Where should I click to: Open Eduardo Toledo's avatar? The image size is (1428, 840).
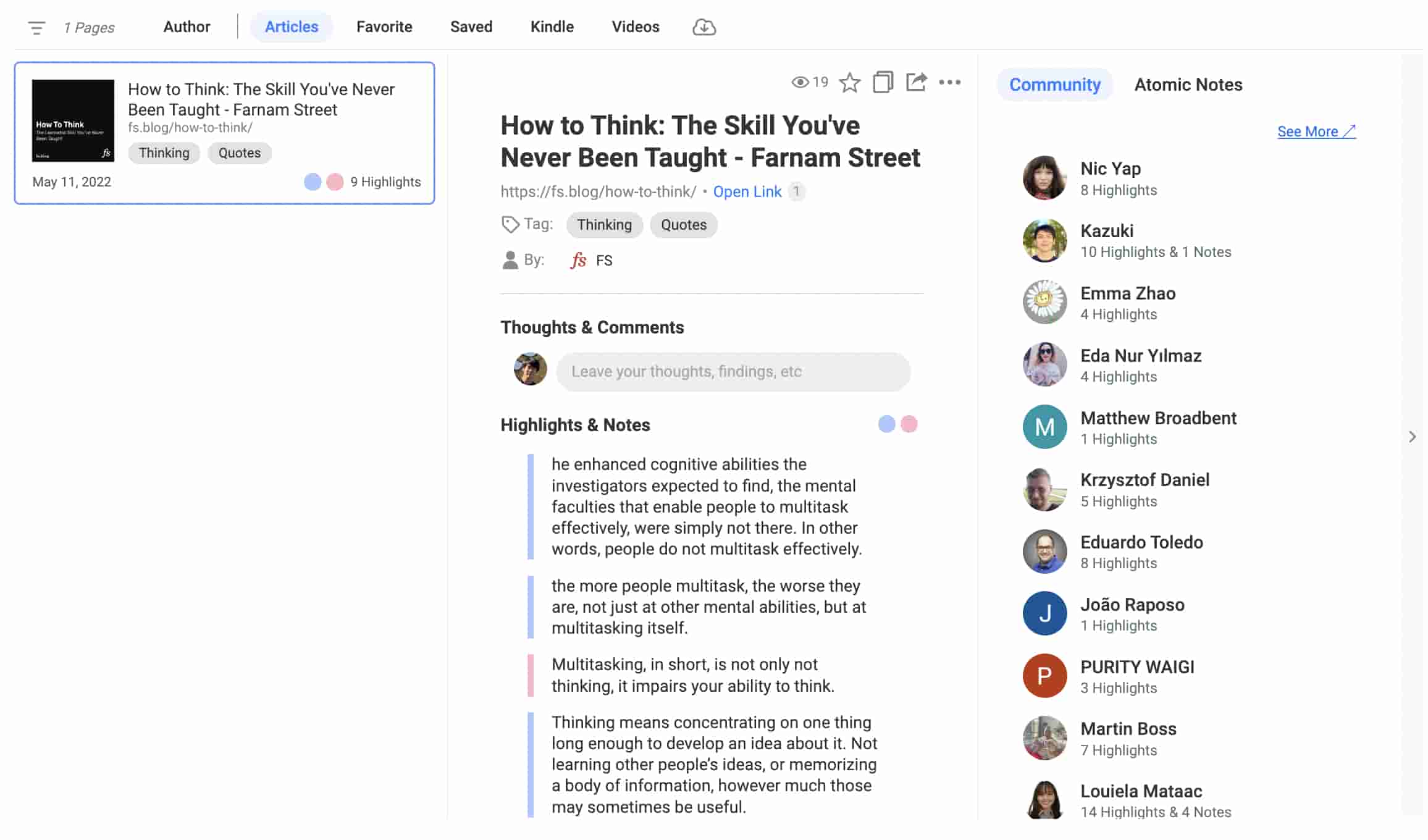[x=1045, y=552]
